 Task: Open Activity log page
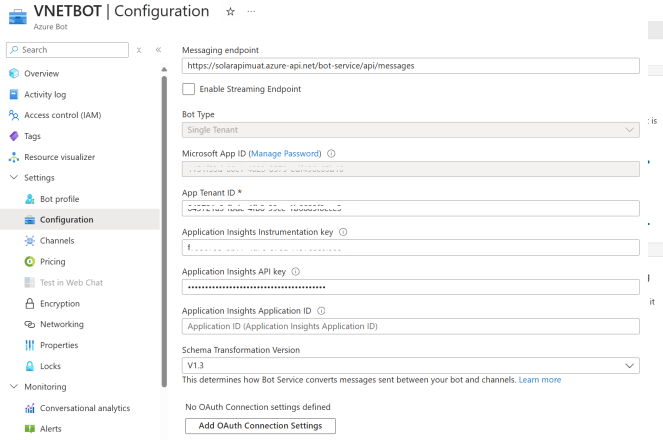coord(45,94)
